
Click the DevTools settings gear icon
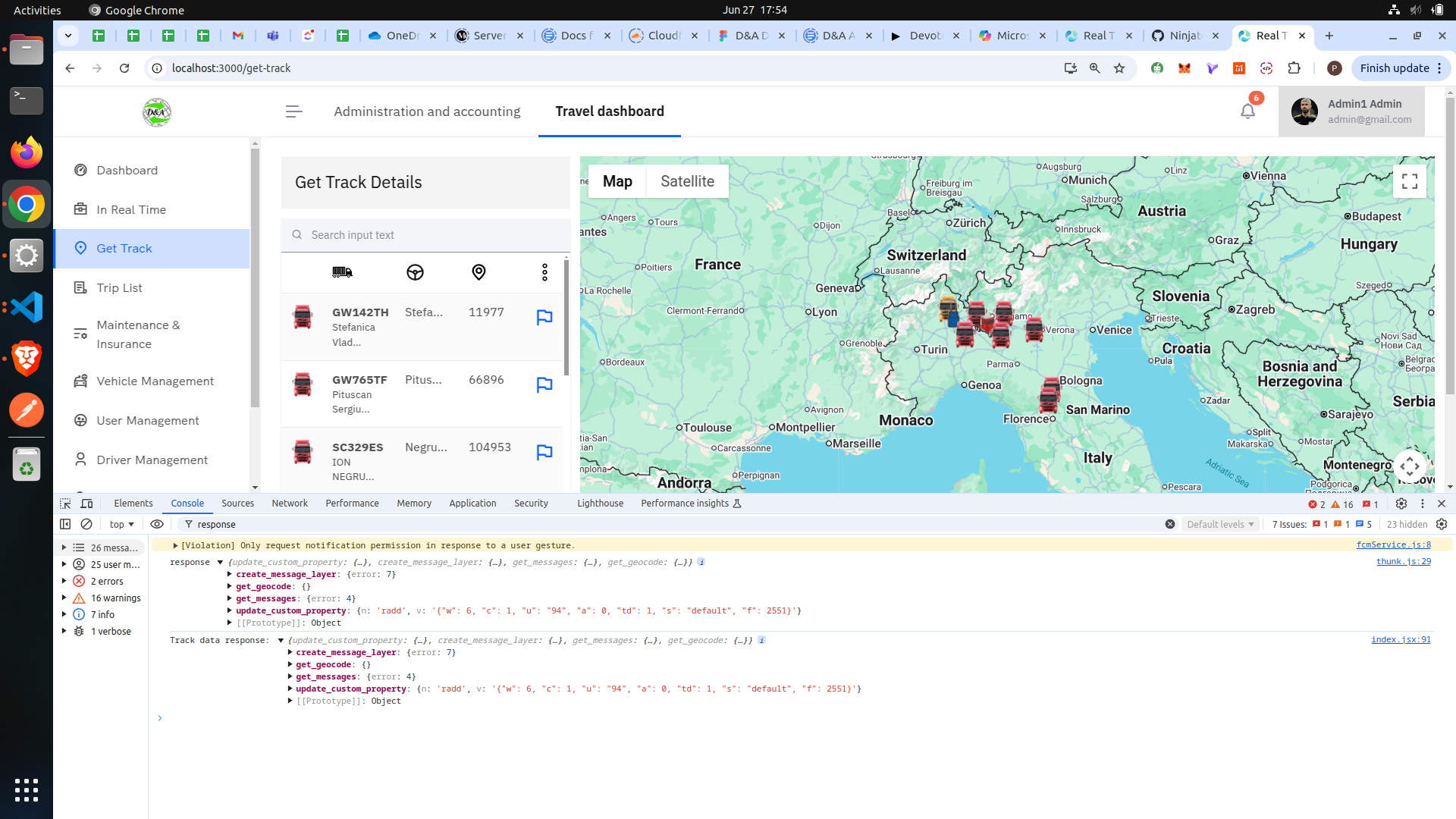coord(1401,504)
